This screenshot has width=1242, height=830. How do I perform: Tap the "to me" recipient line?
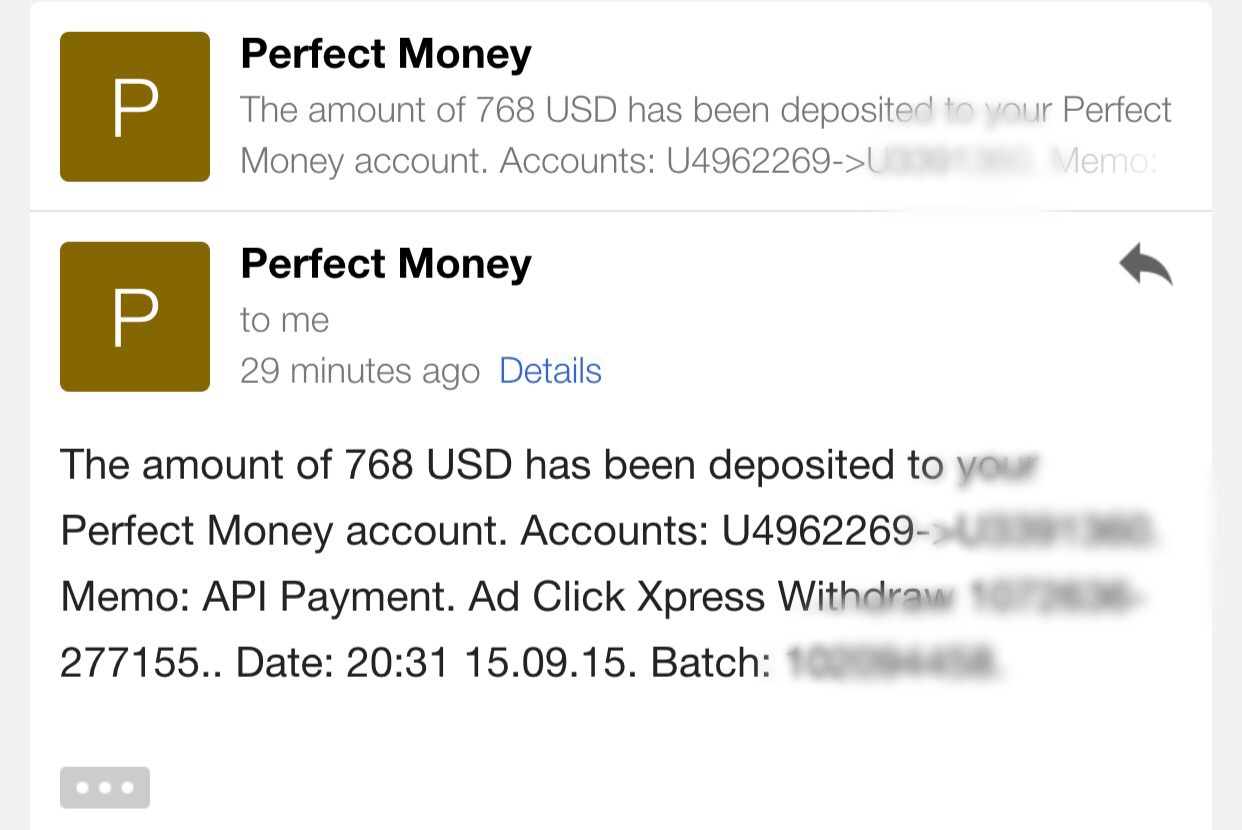click(284, 320)
